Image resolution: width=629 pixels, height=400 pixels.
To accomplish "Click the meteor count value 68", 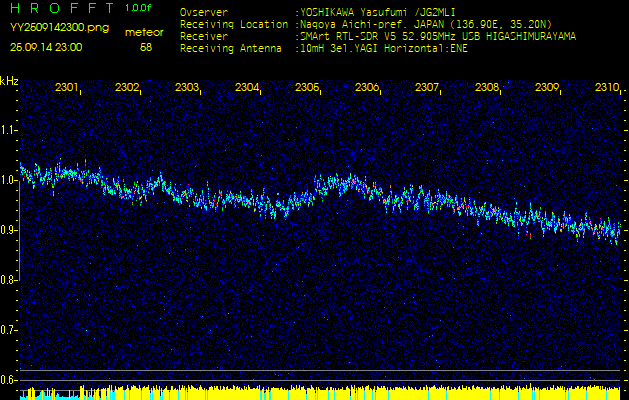I will 147,47.
